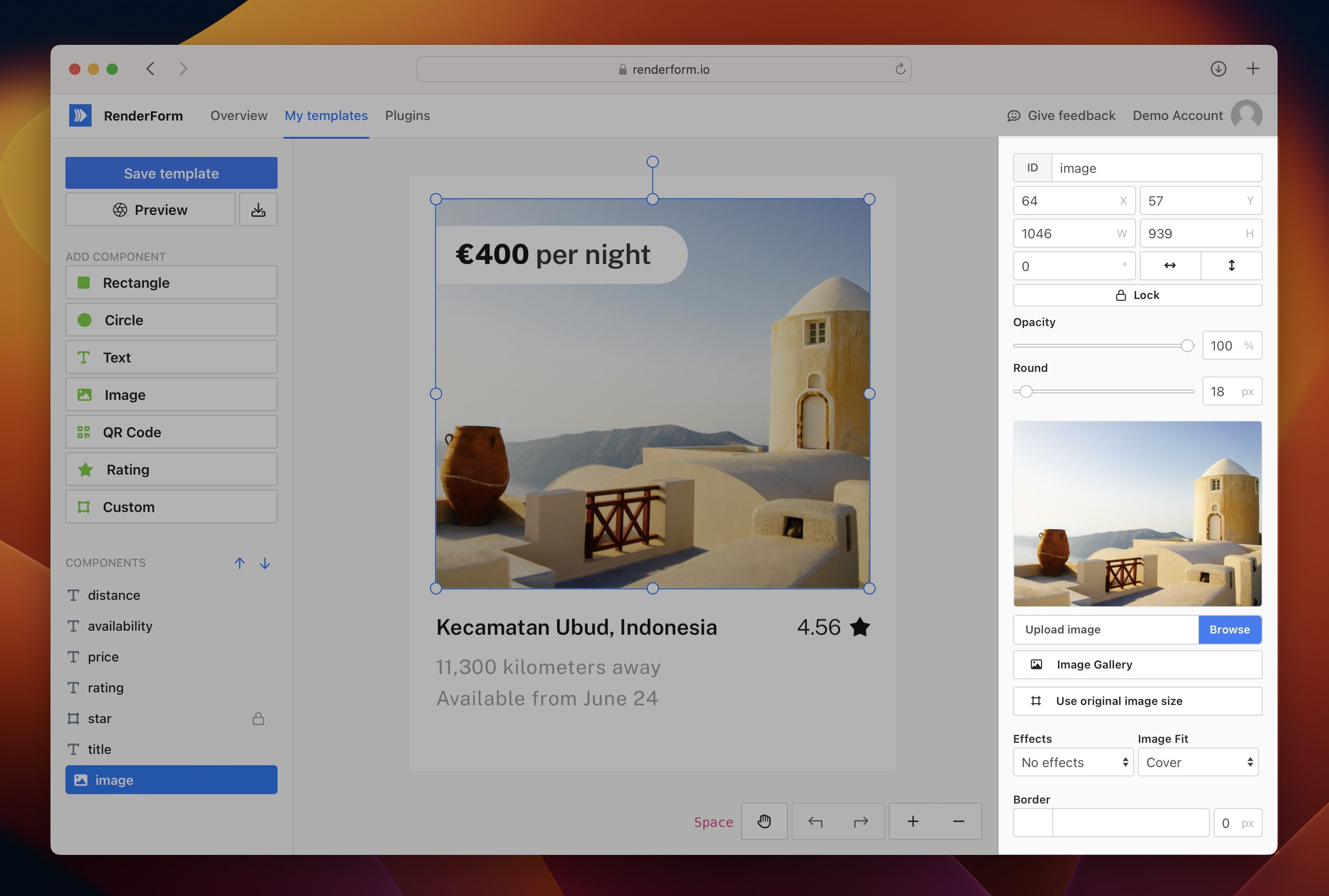
Task: Click the Preview button
Action: pos(150,210)
